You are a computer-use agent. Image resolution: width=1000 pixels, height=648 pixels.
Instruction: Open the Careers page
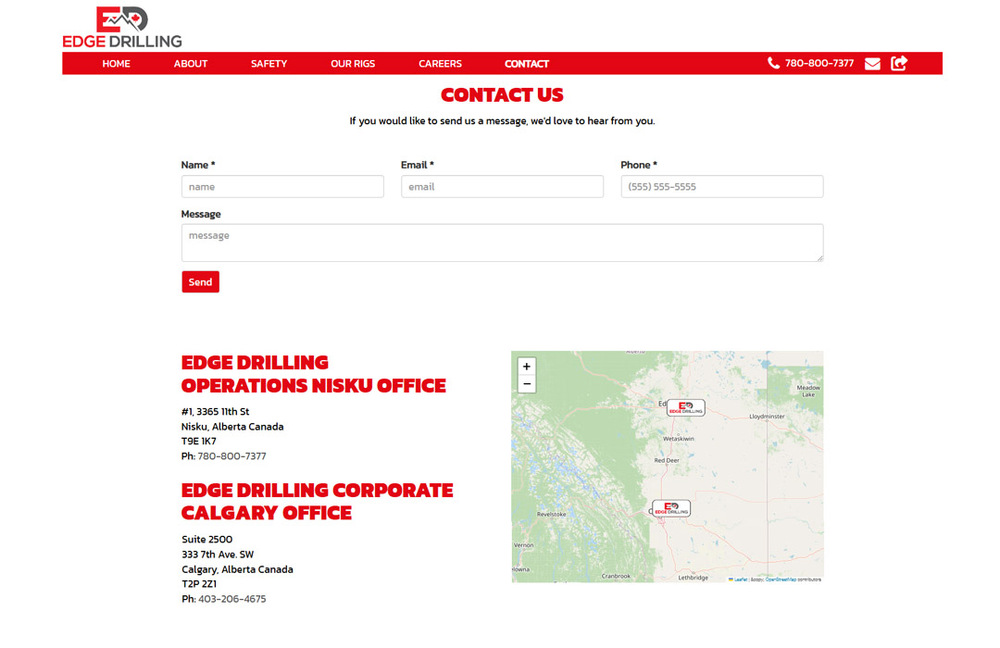pos(440,64)
